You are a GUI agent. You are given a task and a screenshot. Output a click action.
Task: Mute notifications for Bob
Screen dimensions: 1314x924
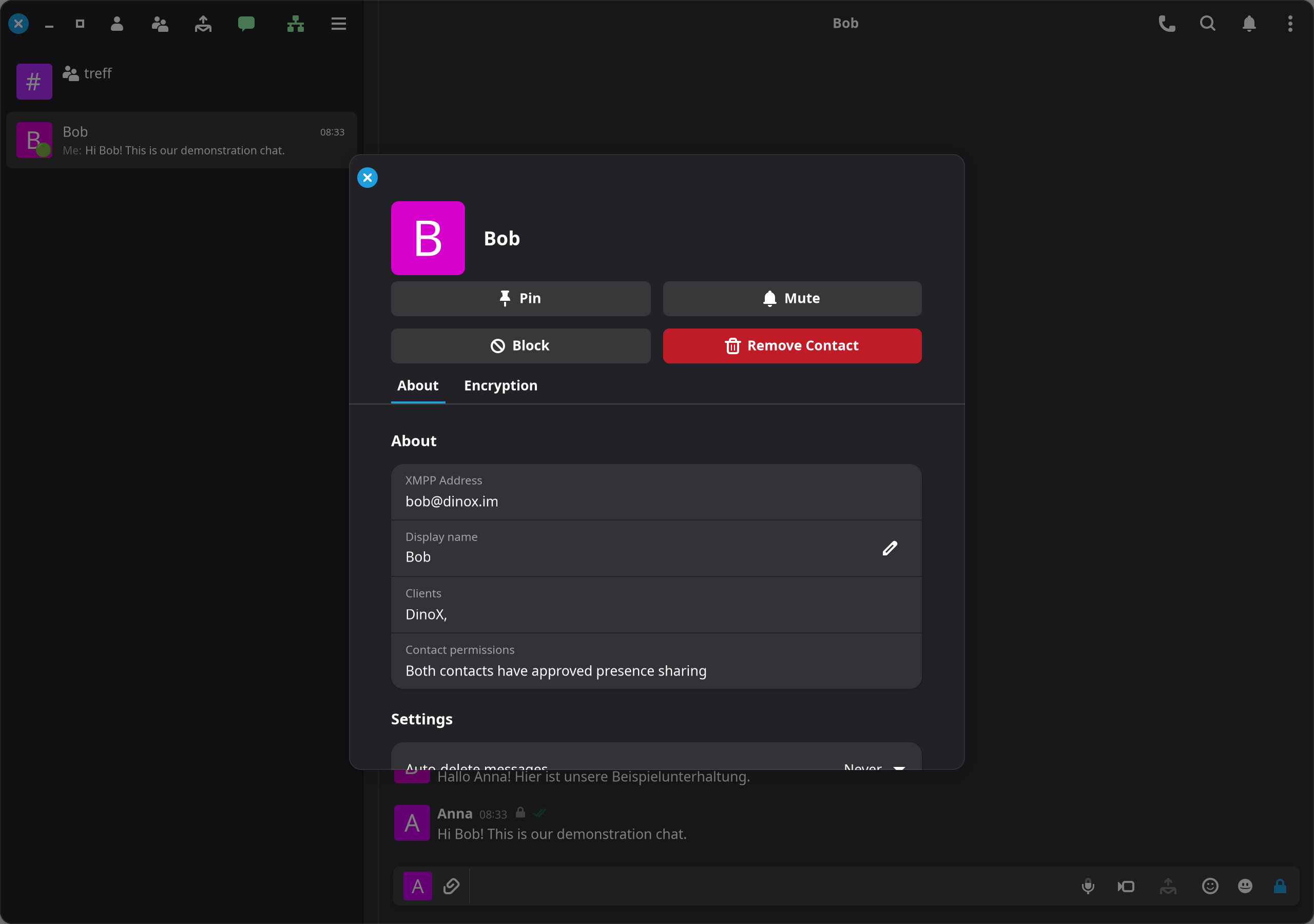pyautogui.click(x=792, y=298)
